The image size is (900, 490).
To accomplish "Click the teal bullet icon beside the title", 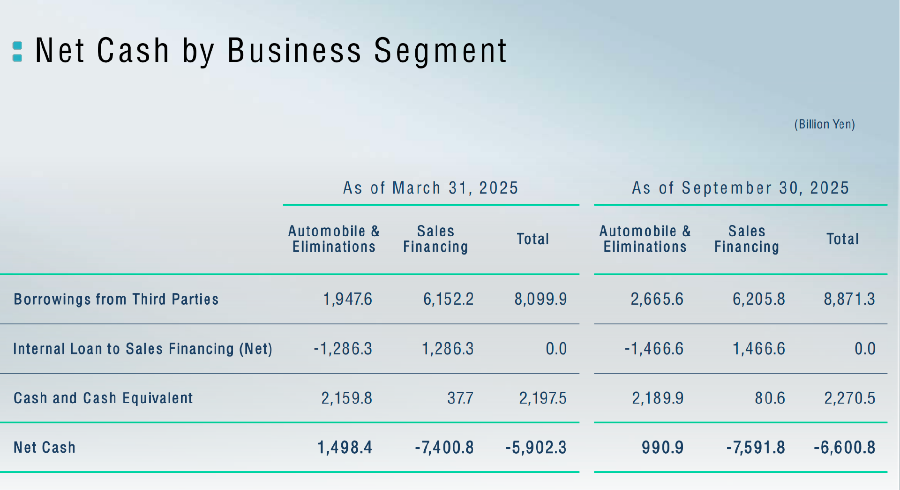I will (17, 51).
